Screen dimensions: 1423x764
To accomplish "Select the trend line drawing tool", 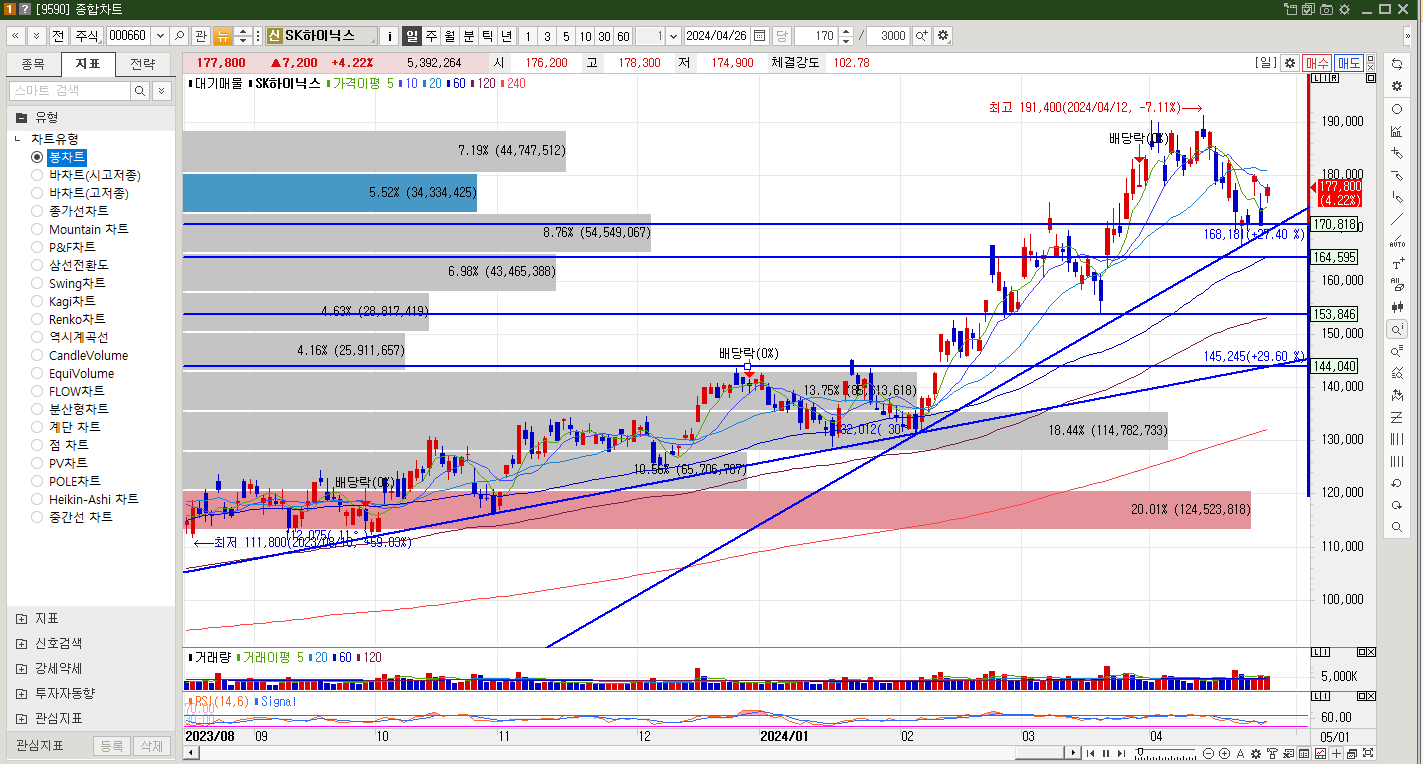I will point(1397,219).
